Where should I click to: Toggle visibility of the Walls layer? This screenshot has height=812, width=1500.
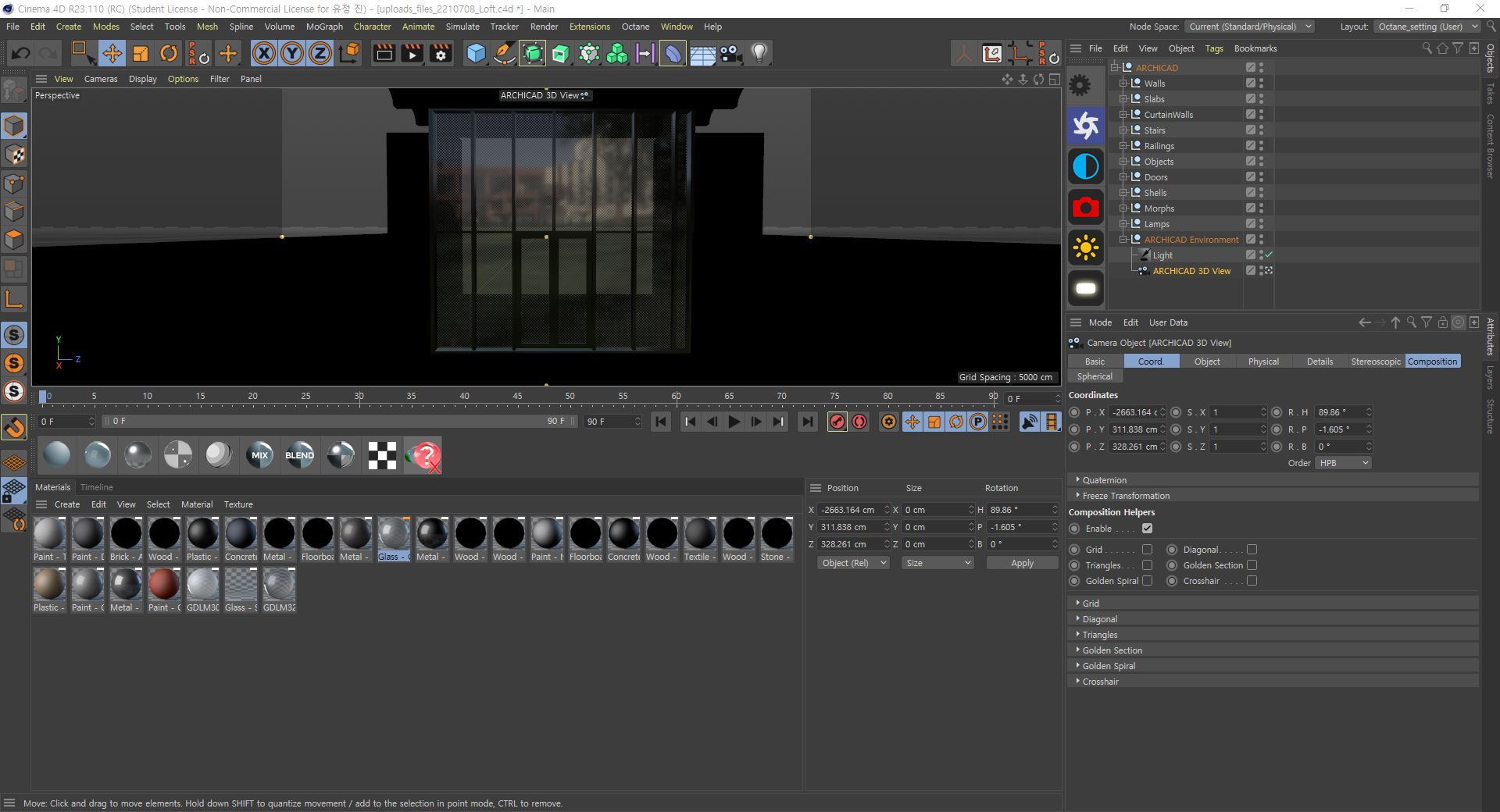(x=1261, y=84)
